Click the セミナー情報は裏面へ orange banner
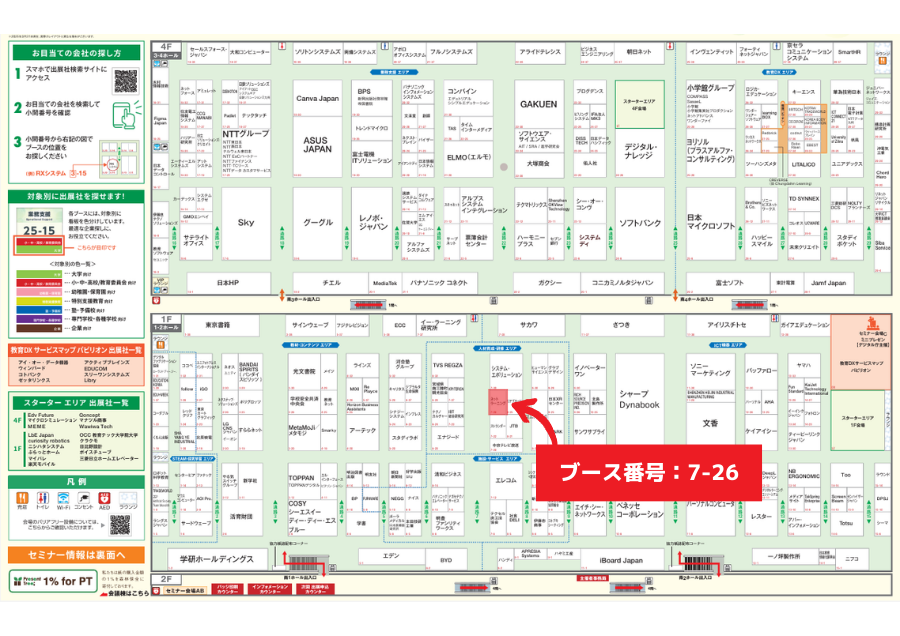This screenshot has width=900, height=636. point(76,554)
